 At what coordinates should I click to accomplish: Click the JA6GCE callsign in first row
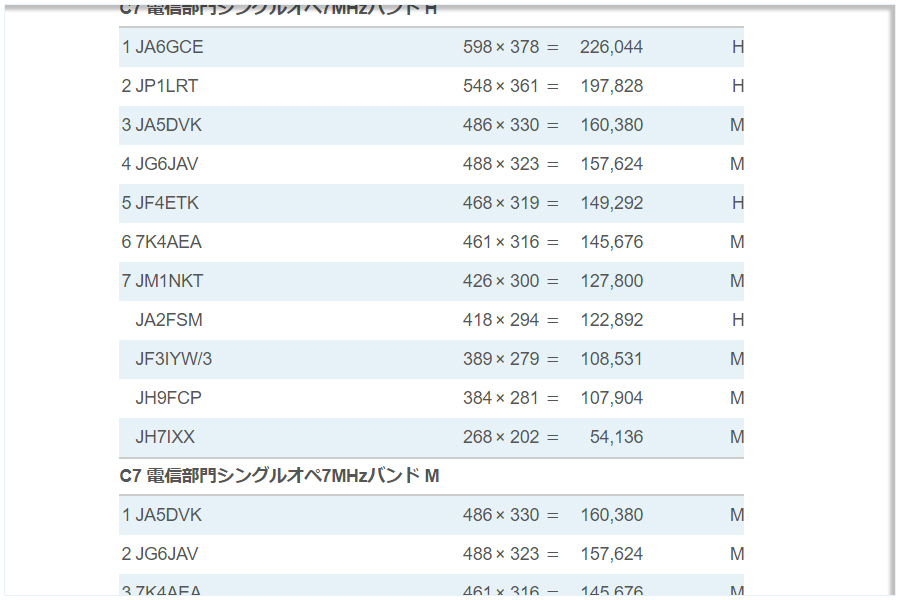169,47
